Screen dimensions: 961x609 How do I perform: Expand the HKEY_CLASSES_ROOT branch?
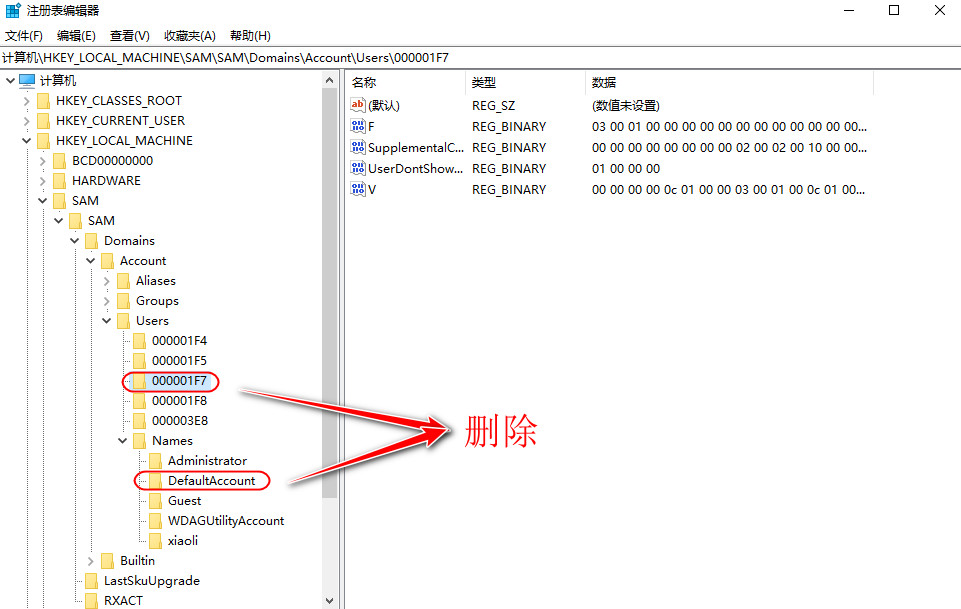(25, 100)
